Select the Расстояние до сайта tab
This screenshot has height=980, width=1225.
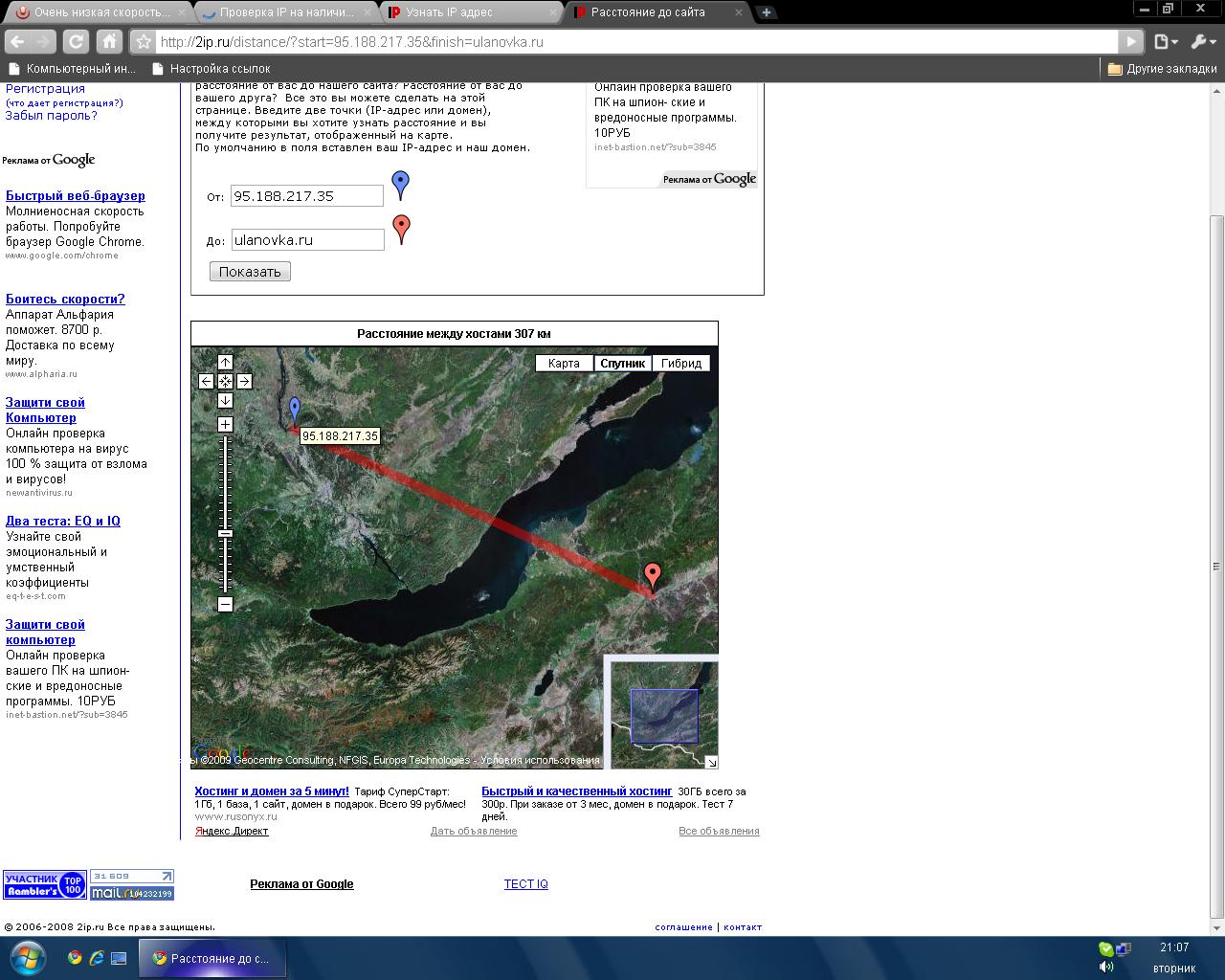(x=656, y=12)
